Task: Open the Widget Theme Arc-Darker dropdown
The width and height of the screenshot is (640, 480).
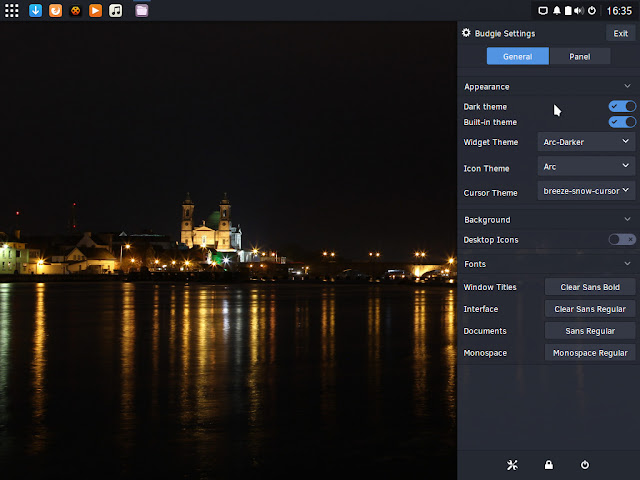Action: [x=586, y=142]
